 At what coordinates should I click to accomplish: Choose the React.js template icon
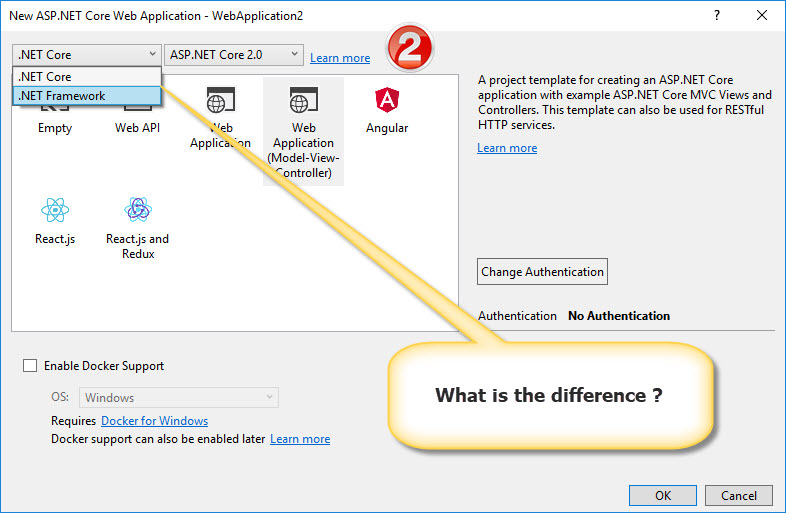(x=55, y=210)
